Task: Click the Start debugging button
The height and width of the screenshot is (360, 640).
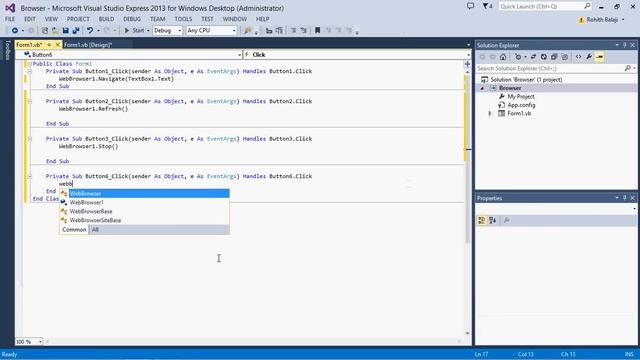Action: point(135,31)
